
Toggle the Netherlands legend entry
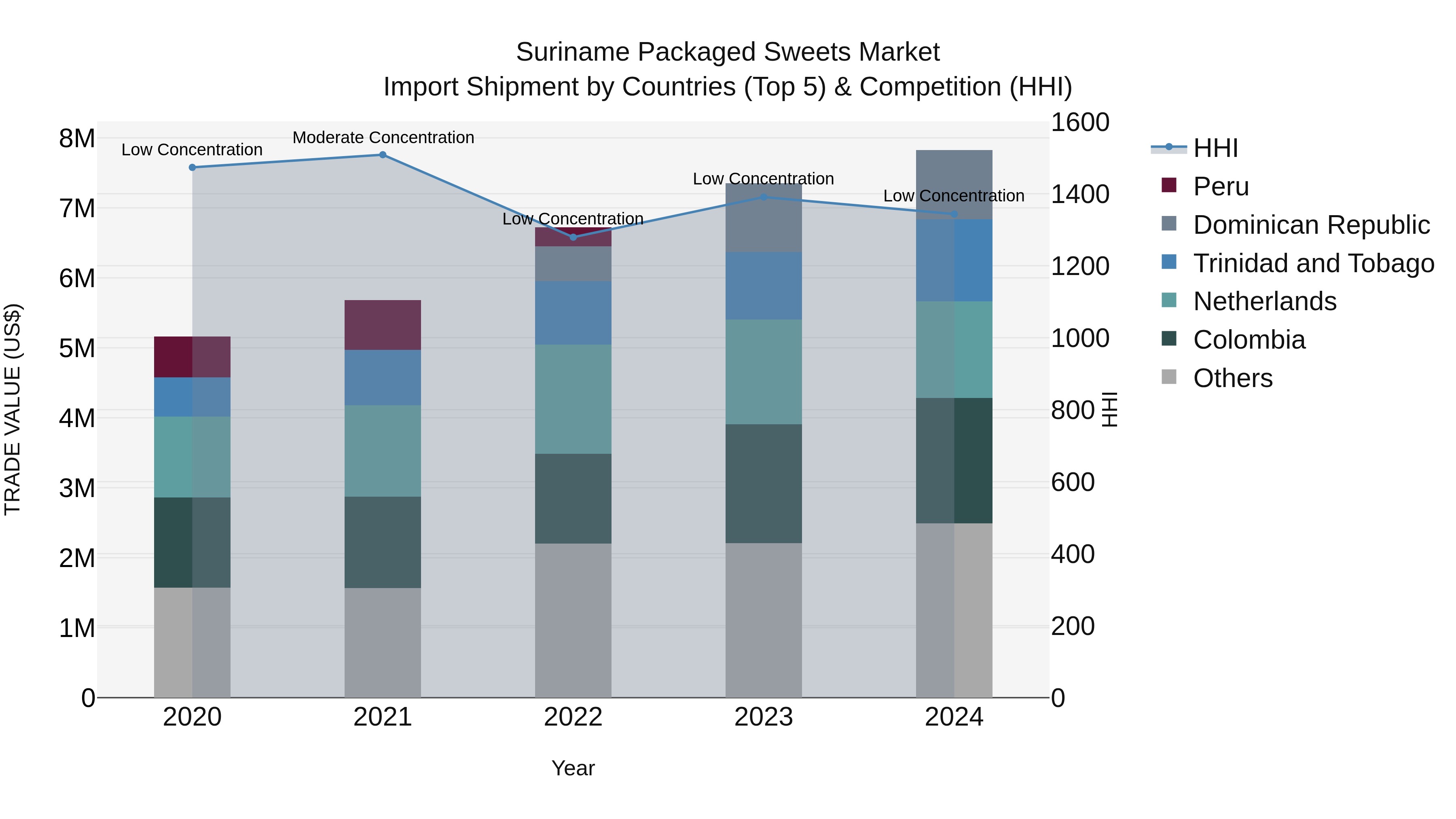pyautogui.click(x=1249, y=301)
